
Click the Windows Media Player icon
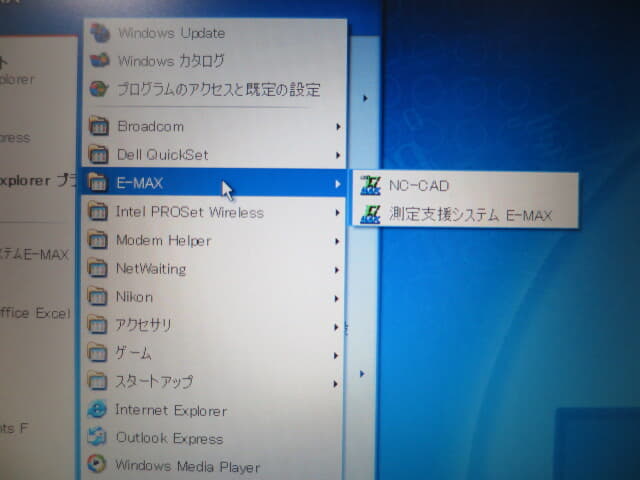(97, 464)
